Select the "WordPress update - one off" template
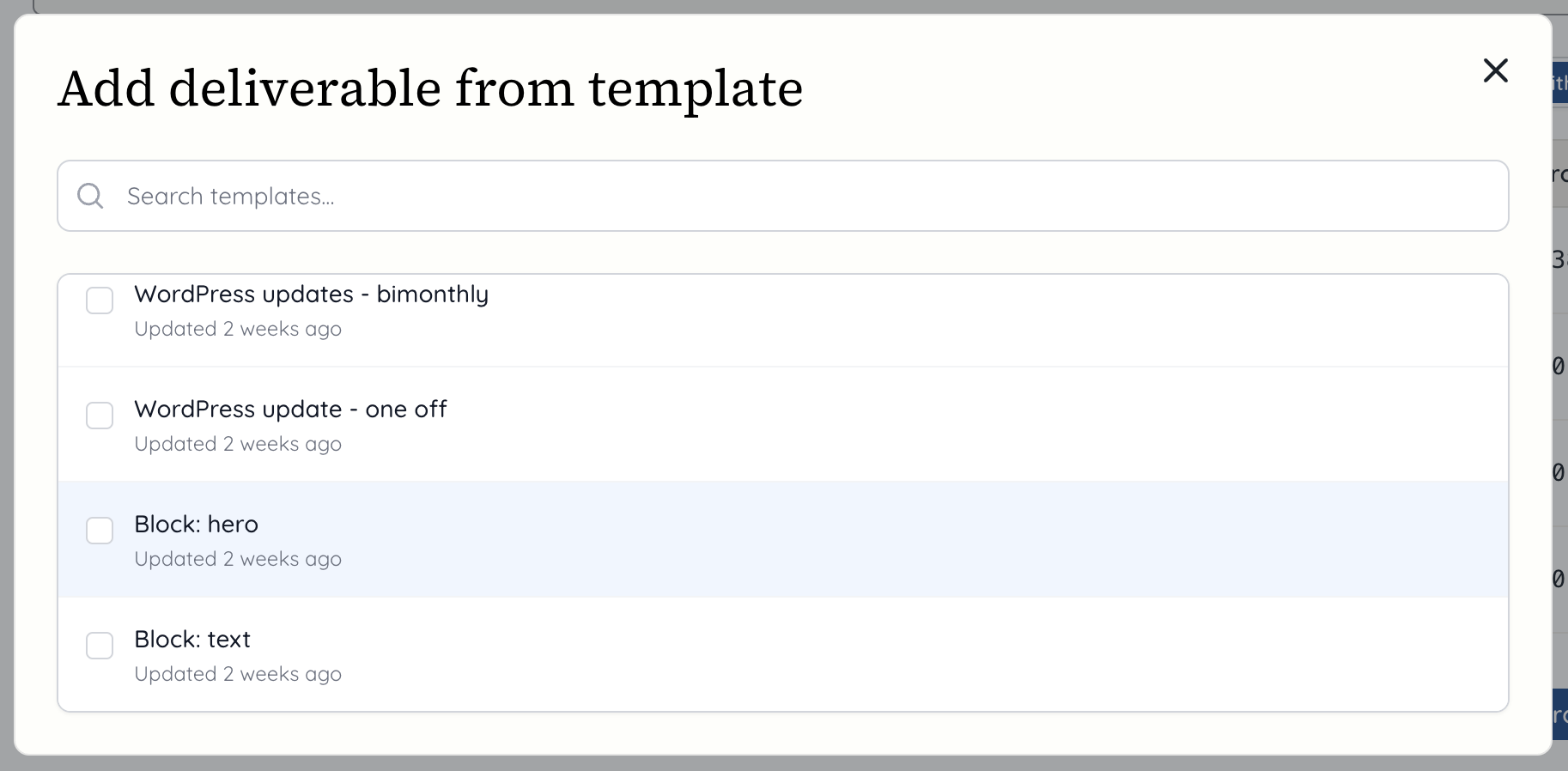The height and width of the screenshot is (771, 1568). [x=290, y=410]
